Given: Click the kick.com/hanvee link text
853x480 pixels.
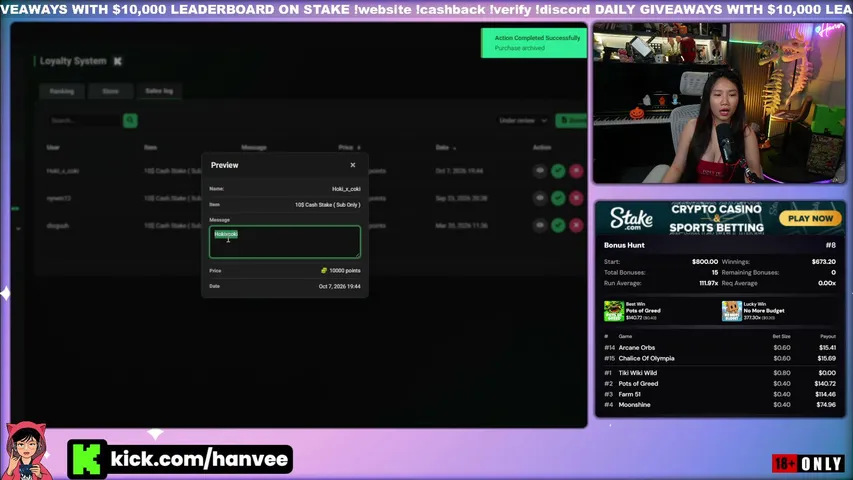Looking at the screenshot, I should pos(199,459).
